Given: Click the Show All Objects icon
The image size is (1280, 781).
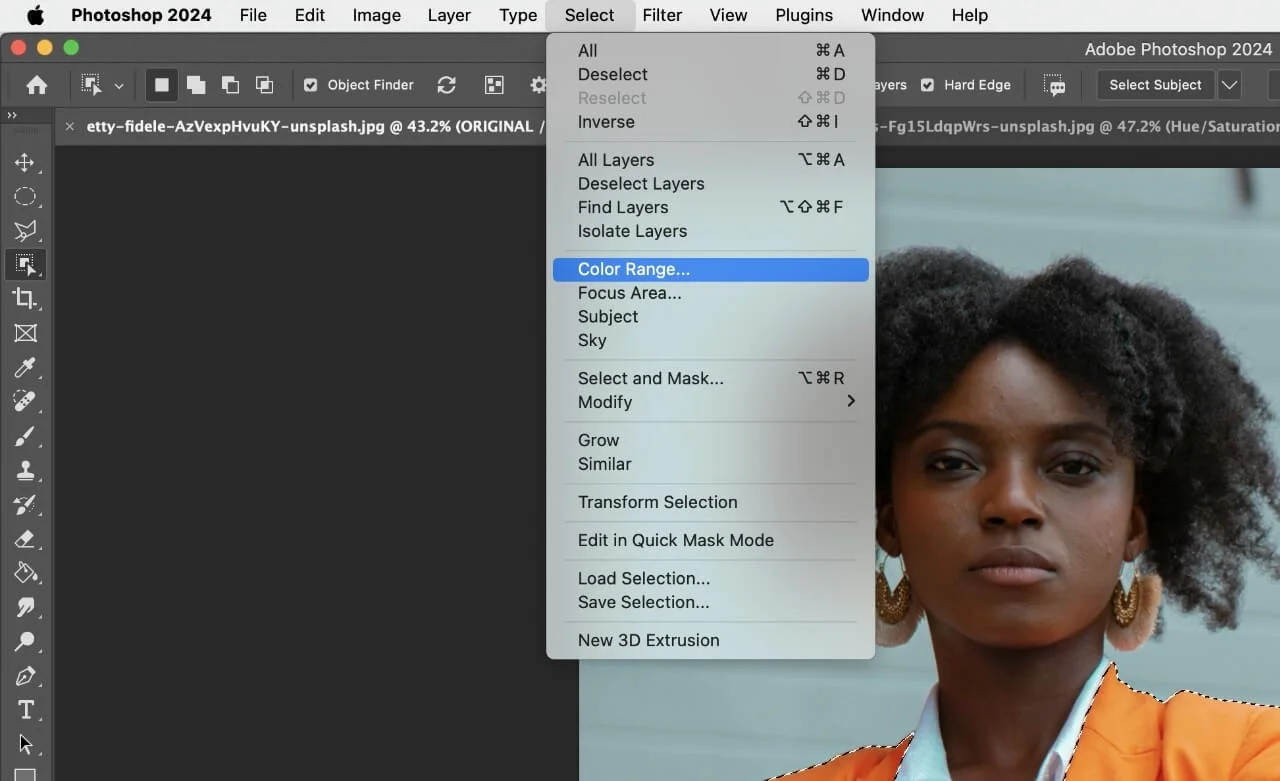Looking at the screenshot, I should click(494, 85).
